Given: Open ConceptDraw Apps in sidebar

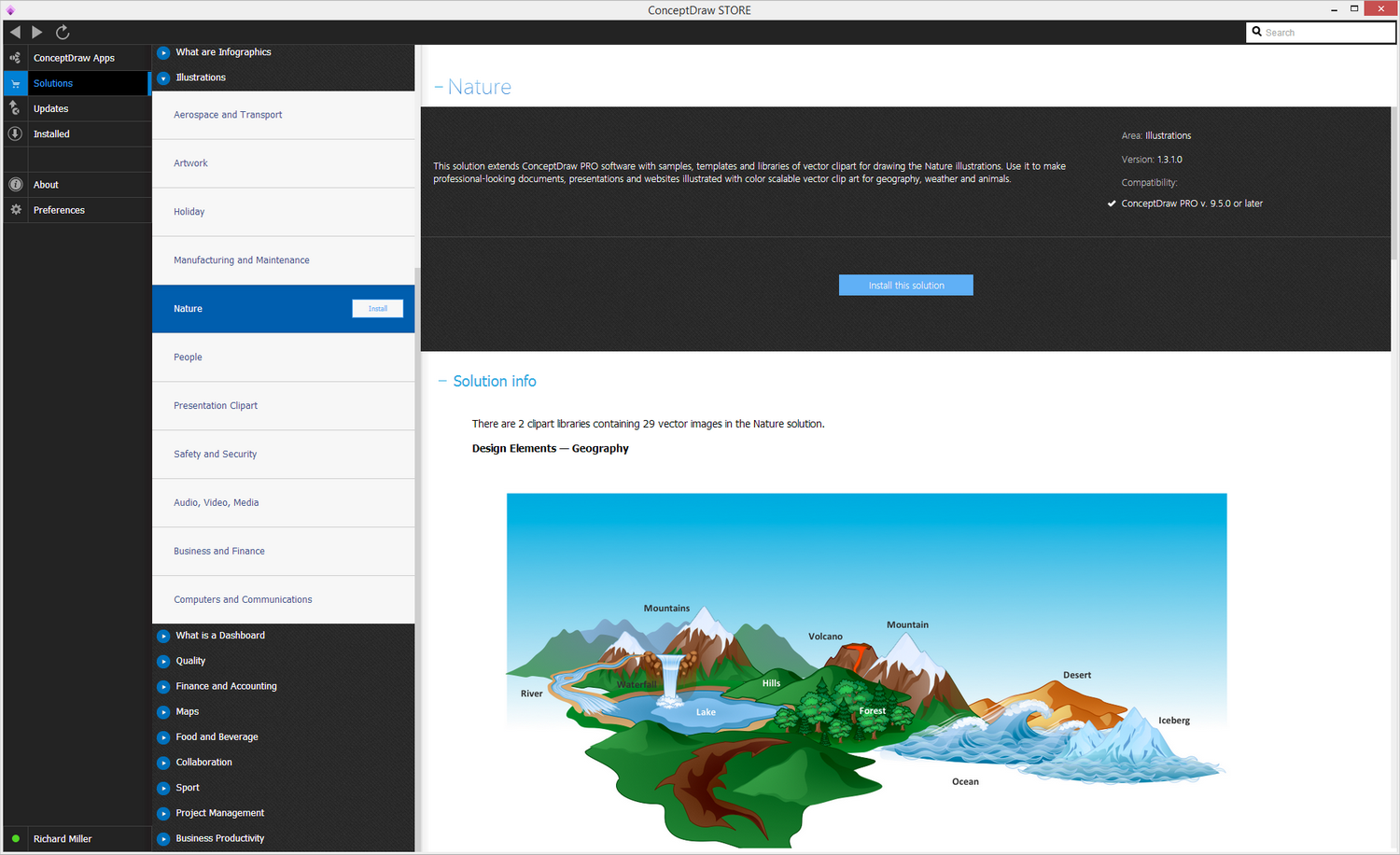Looking at the screenshot, I should 77,58.
